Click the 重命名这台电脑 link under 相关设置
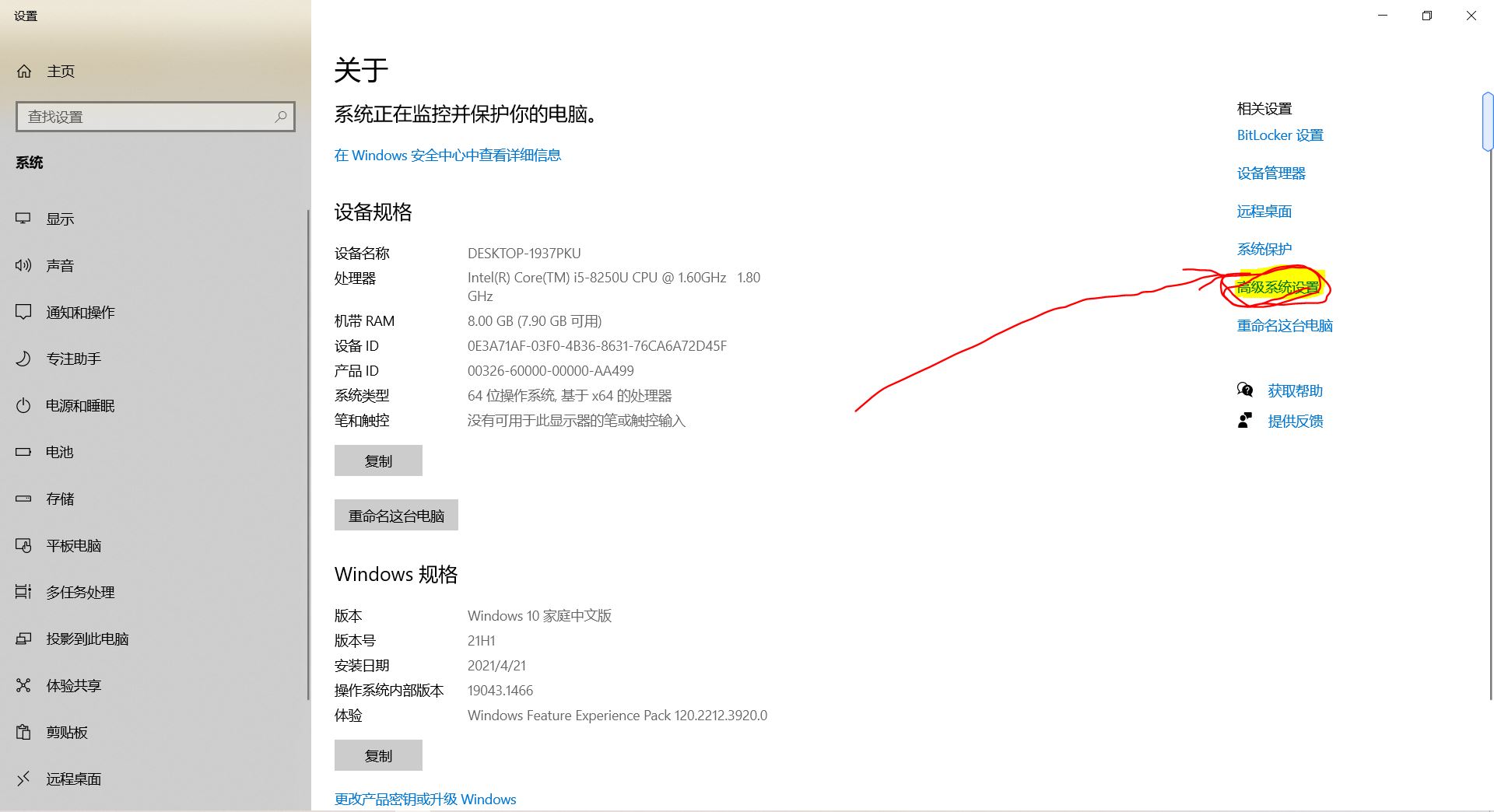The image size is (1494, 812). click(1285, 326)
